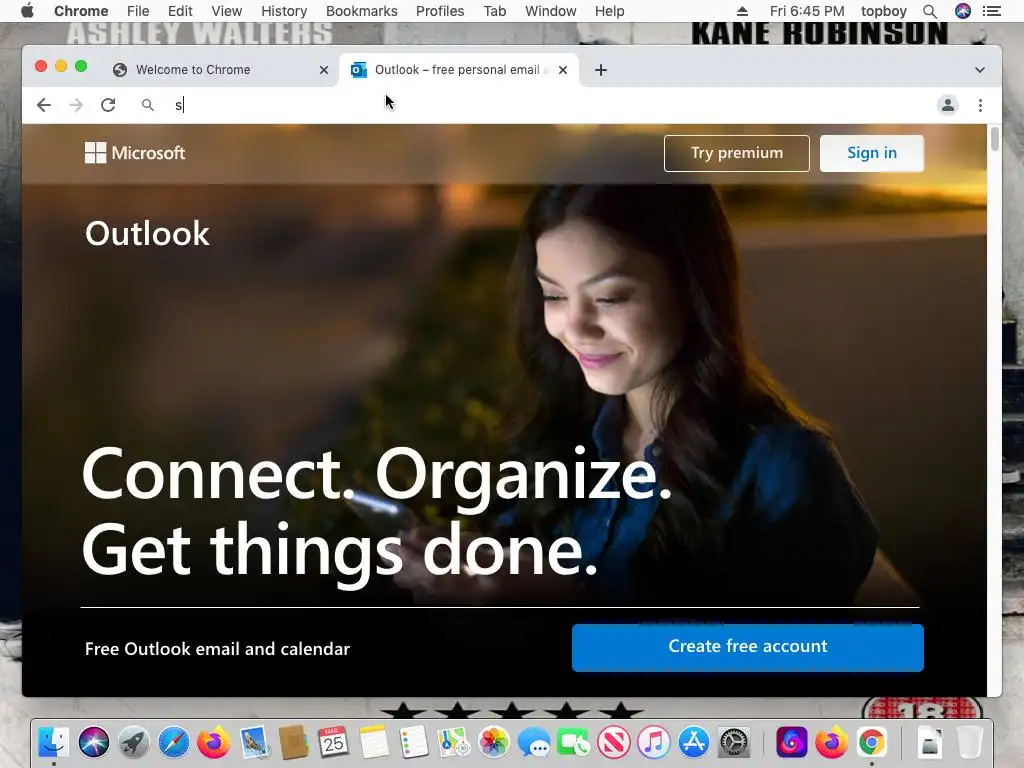Viewport: 1024px width, 768px height.
Task: Open the Firefox icon beside Chrome in dock
Action: click(x=831, y=743)
